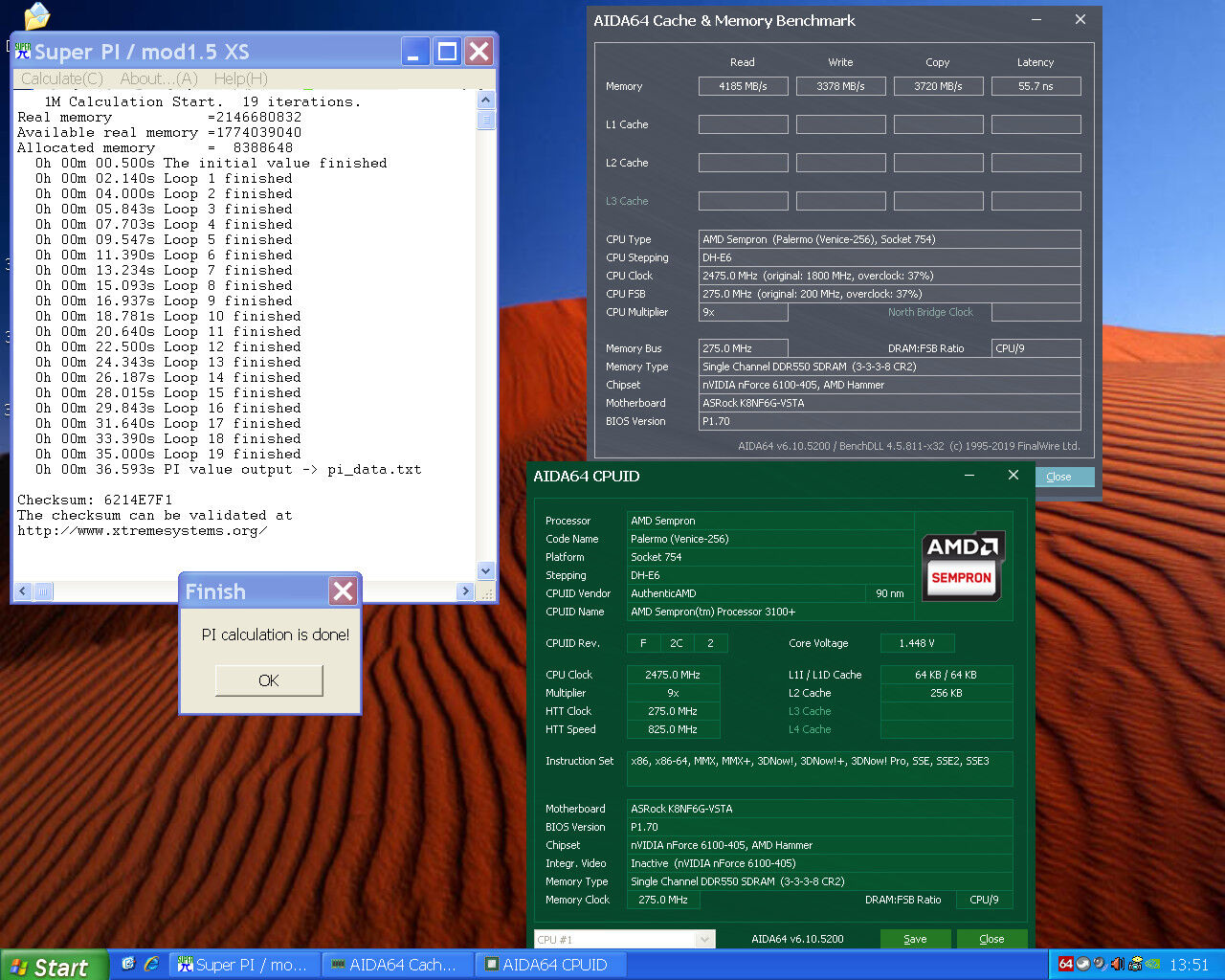
Task: Open the Calculate(C) menu
Action: 62,78
